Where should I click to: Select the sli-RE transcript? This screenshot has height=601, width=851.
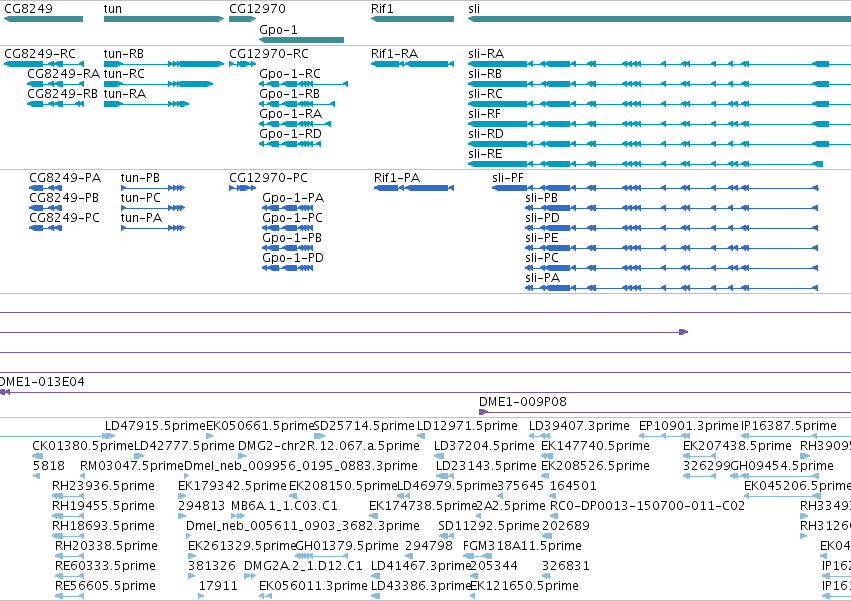click(x=645, y=165)
